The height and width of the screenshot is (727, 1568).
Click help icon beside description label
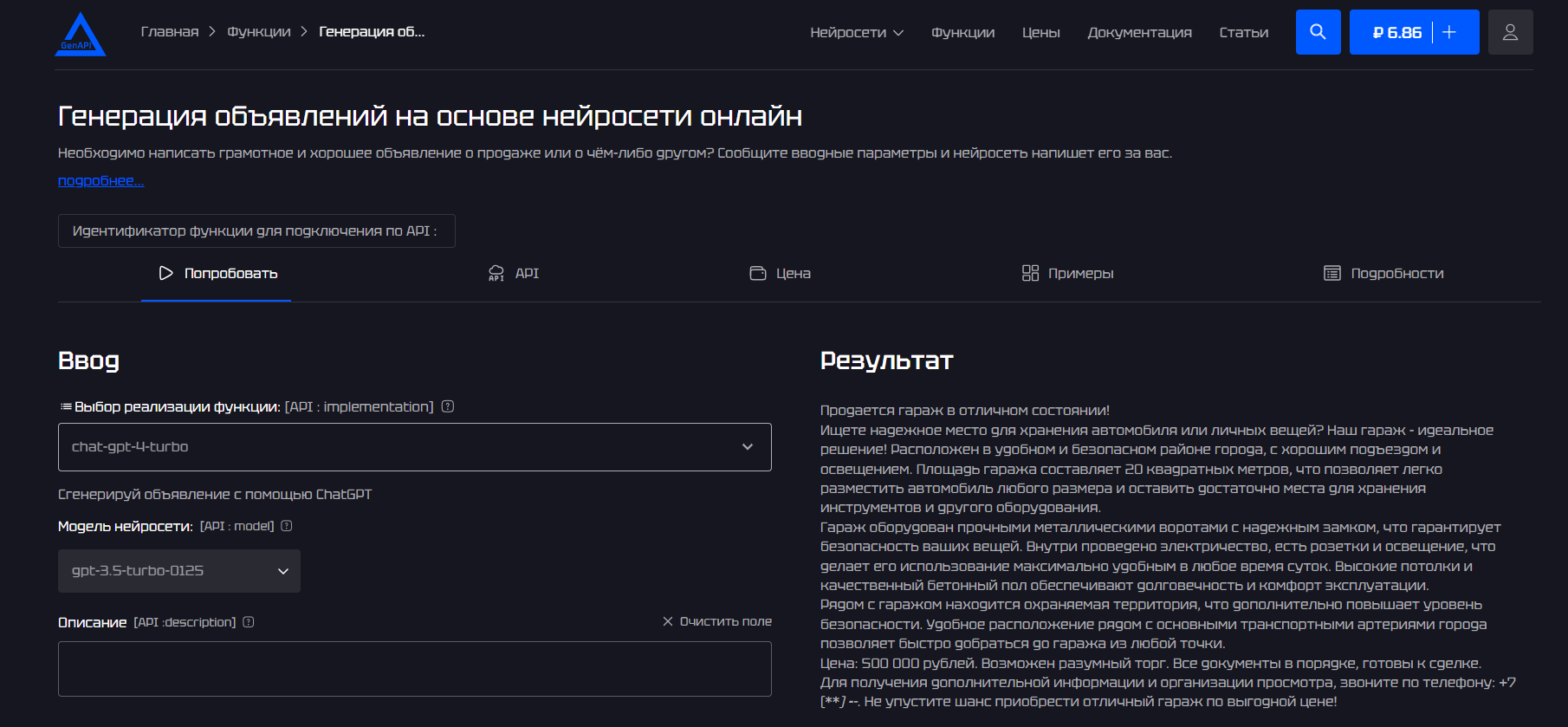pyautogui.click(x=249, y=622)
